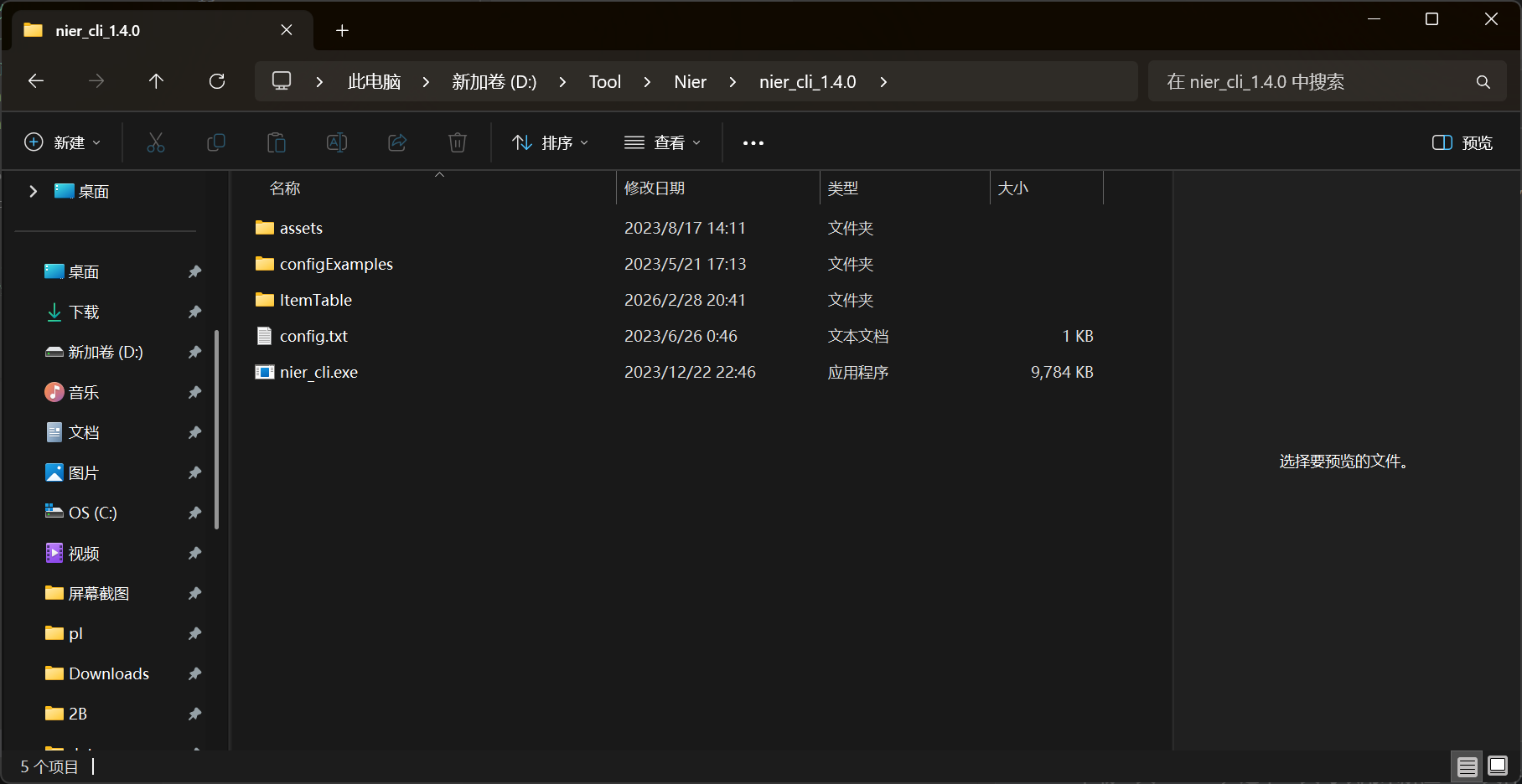This screenshot has width=1522, height=784.
Task: Click the search box for nier_cli_1.4.0
Action: (x=1316, y=81)
